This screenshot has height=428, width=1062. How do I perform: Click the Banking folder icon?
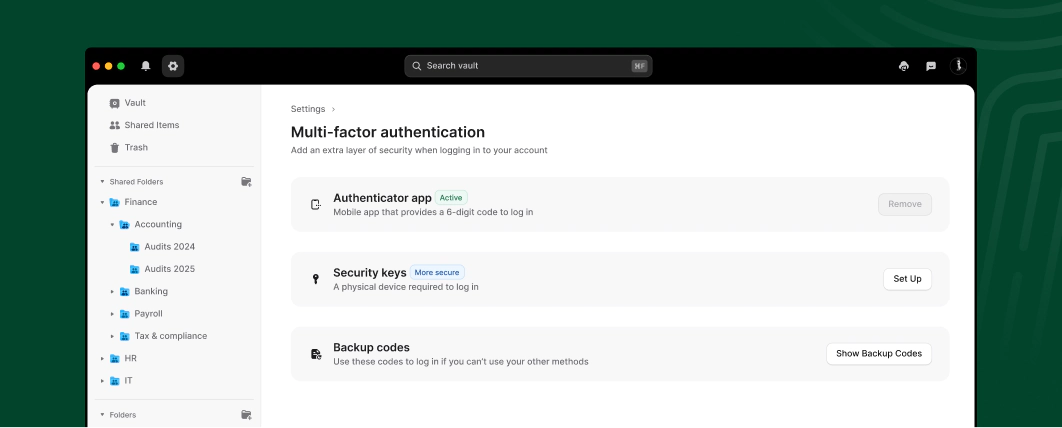(125, 292)
